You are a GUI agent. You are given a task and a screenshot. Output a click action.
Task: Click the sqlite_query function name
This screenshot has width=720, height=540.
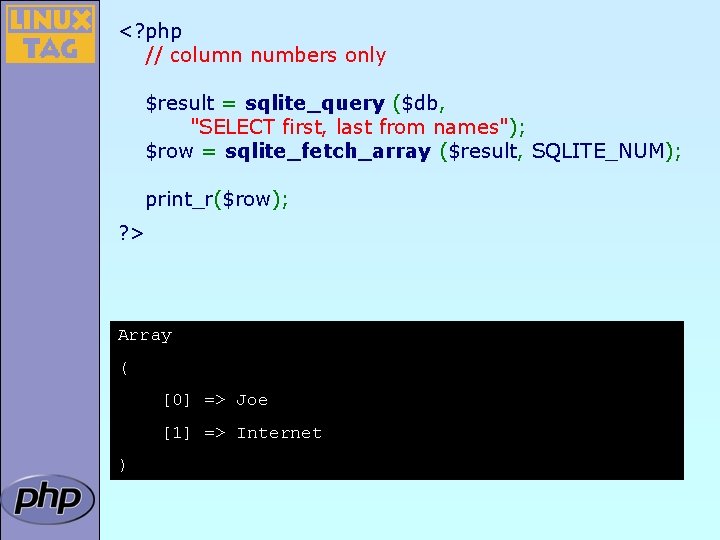[x=315, y=104]
